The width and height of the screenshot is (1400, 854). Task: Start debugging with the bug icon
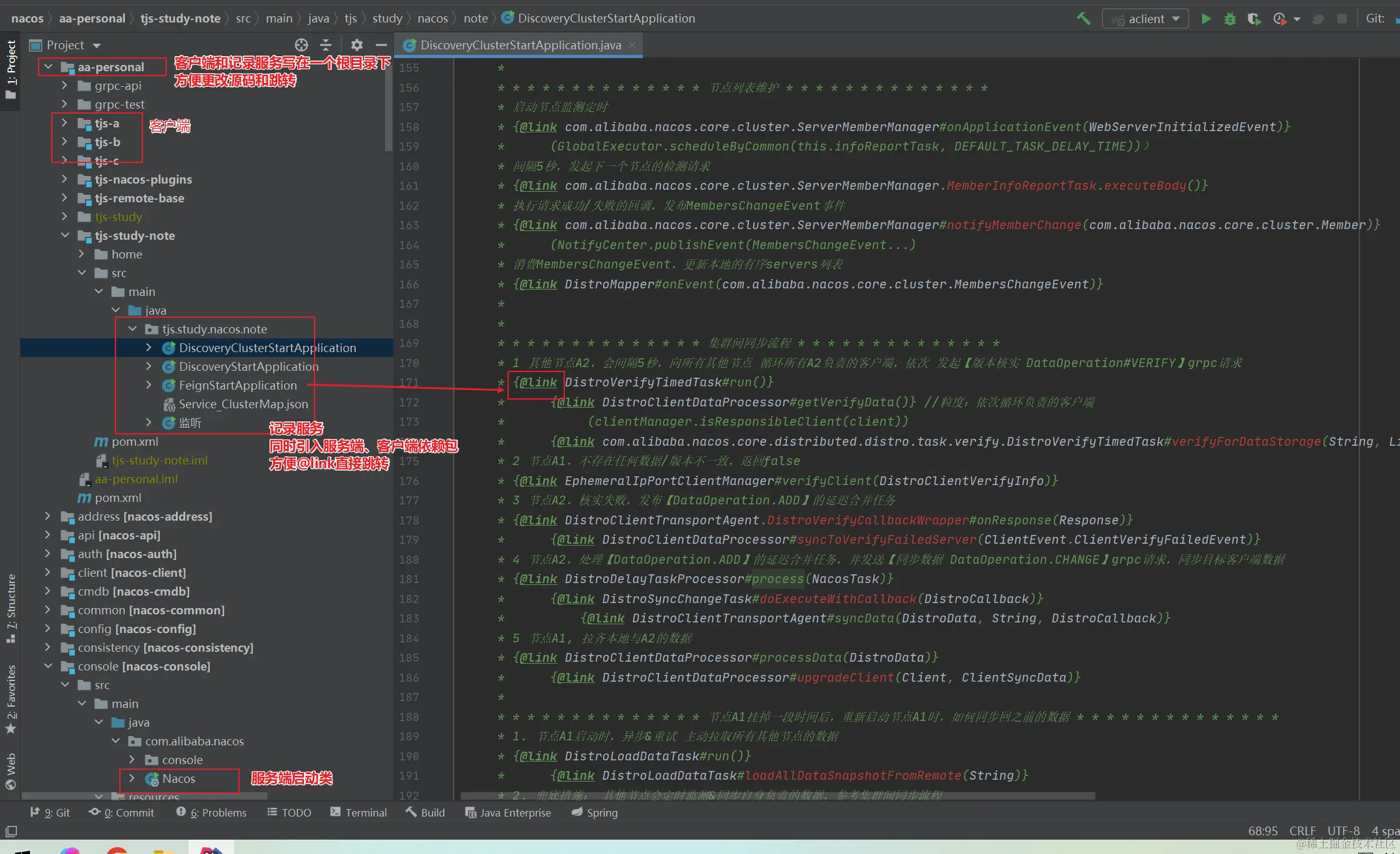(1230, 19)
